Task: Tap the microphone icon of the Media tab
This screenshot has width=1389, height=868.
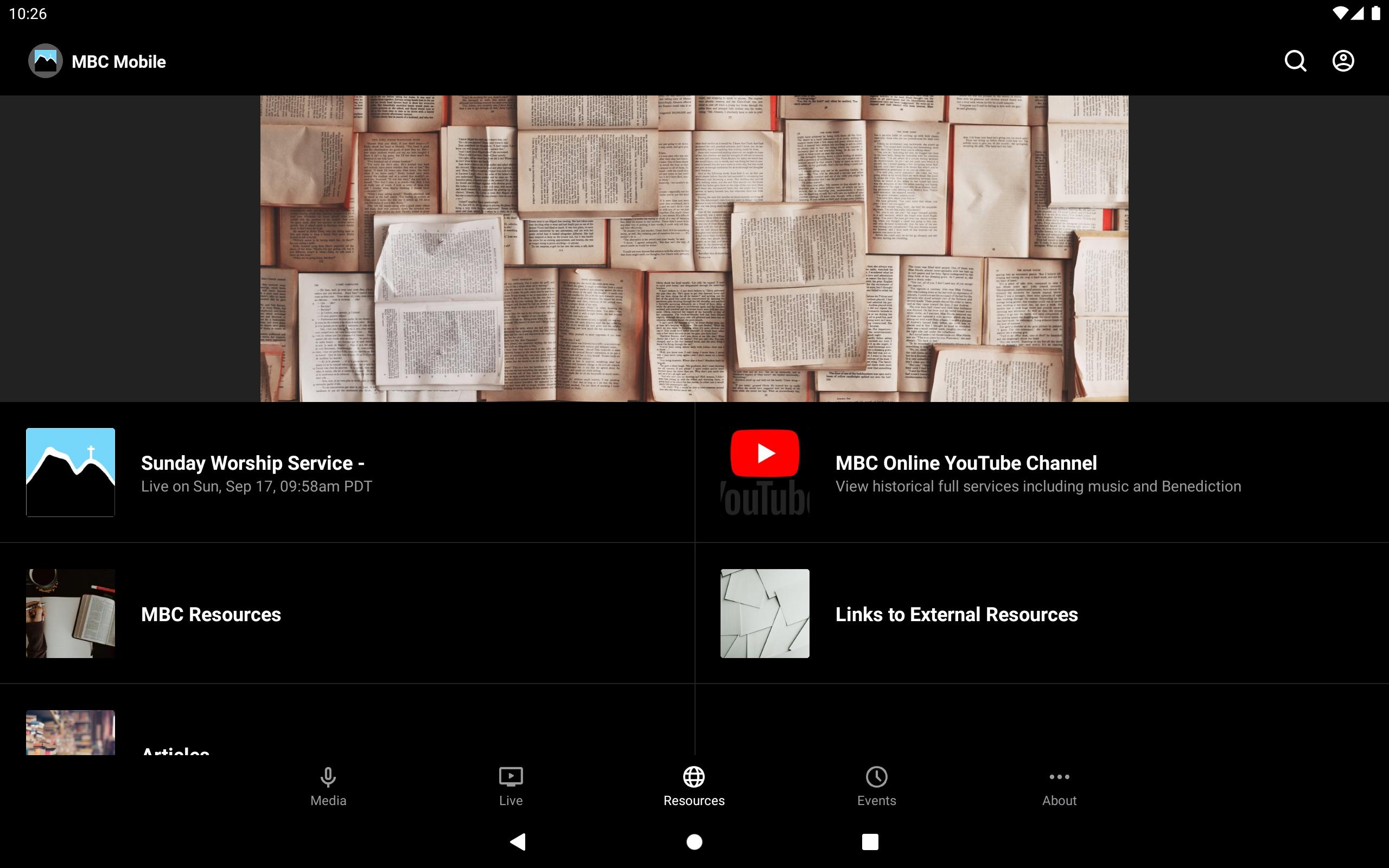Action: tap(328, 777)
